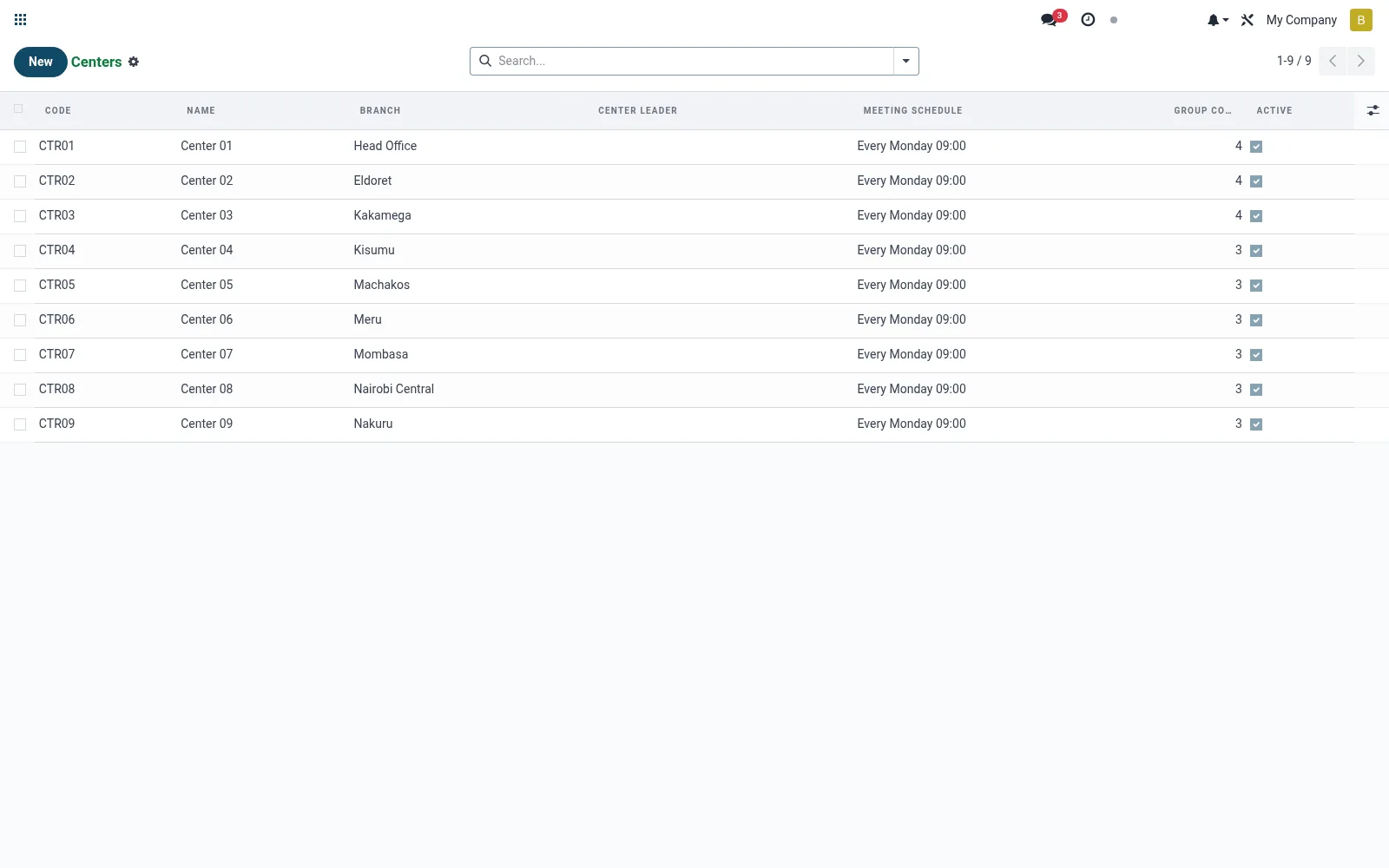This screenshot has height=868, width=1389.
Task: Sort by the Branch column header
Action: point(380,110)
